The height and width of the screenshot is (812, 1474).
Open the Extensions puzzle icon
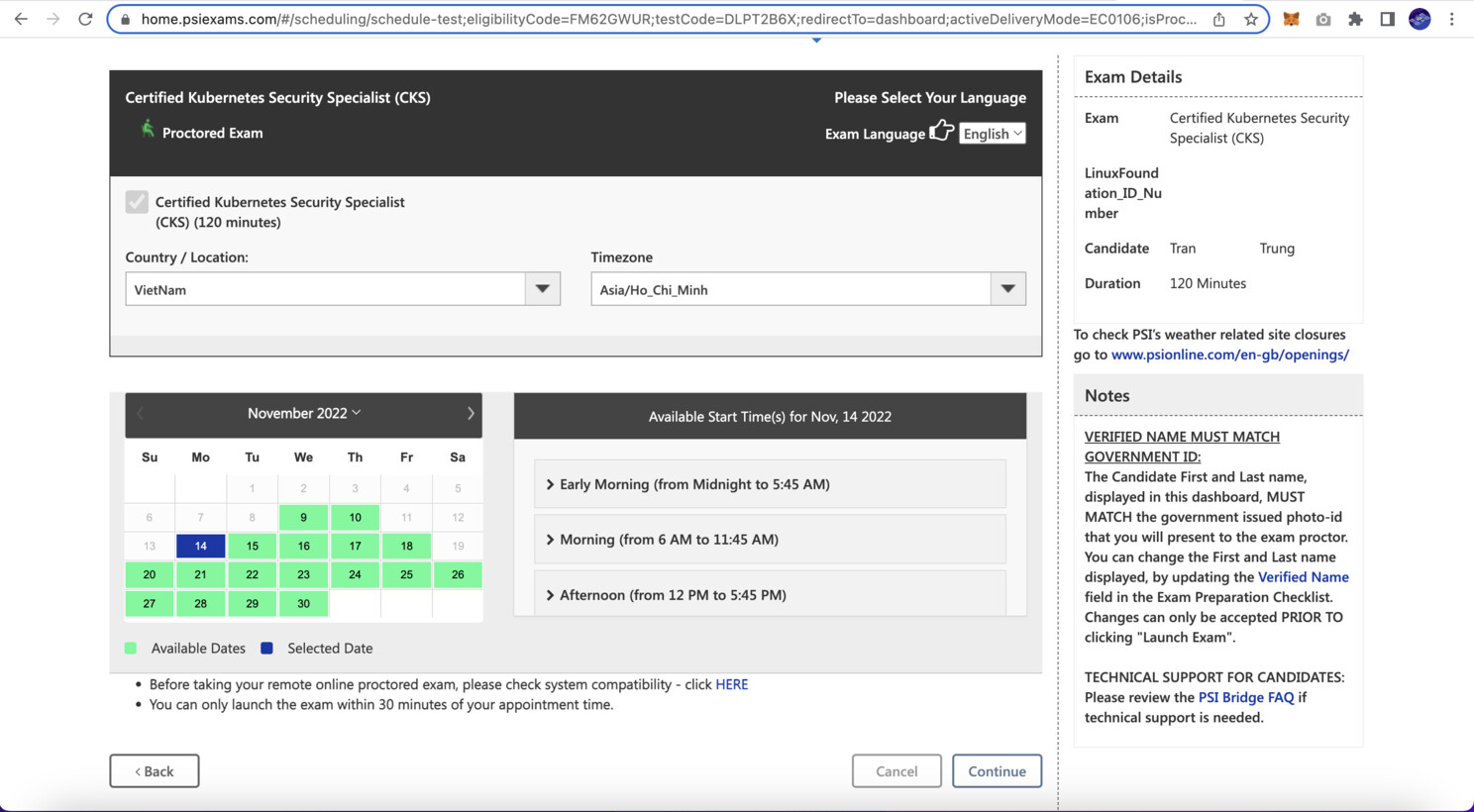pos(1355,19)
